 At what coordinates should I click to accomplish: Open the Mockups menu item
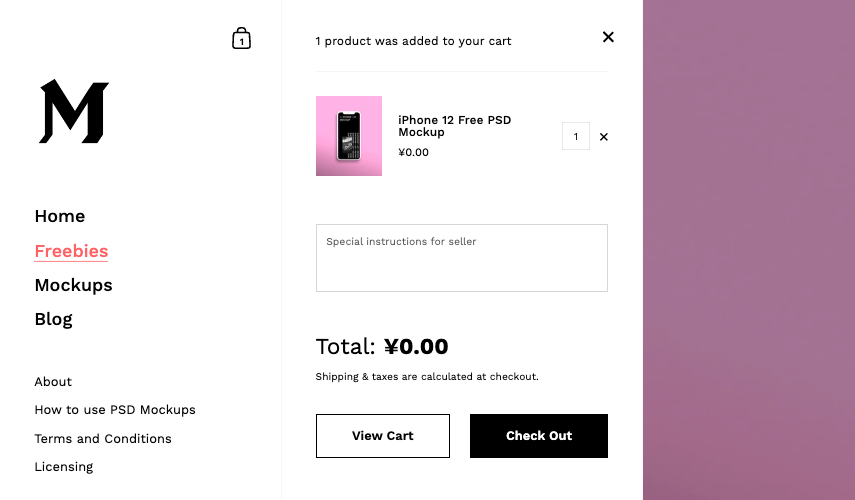pos(74,285)
